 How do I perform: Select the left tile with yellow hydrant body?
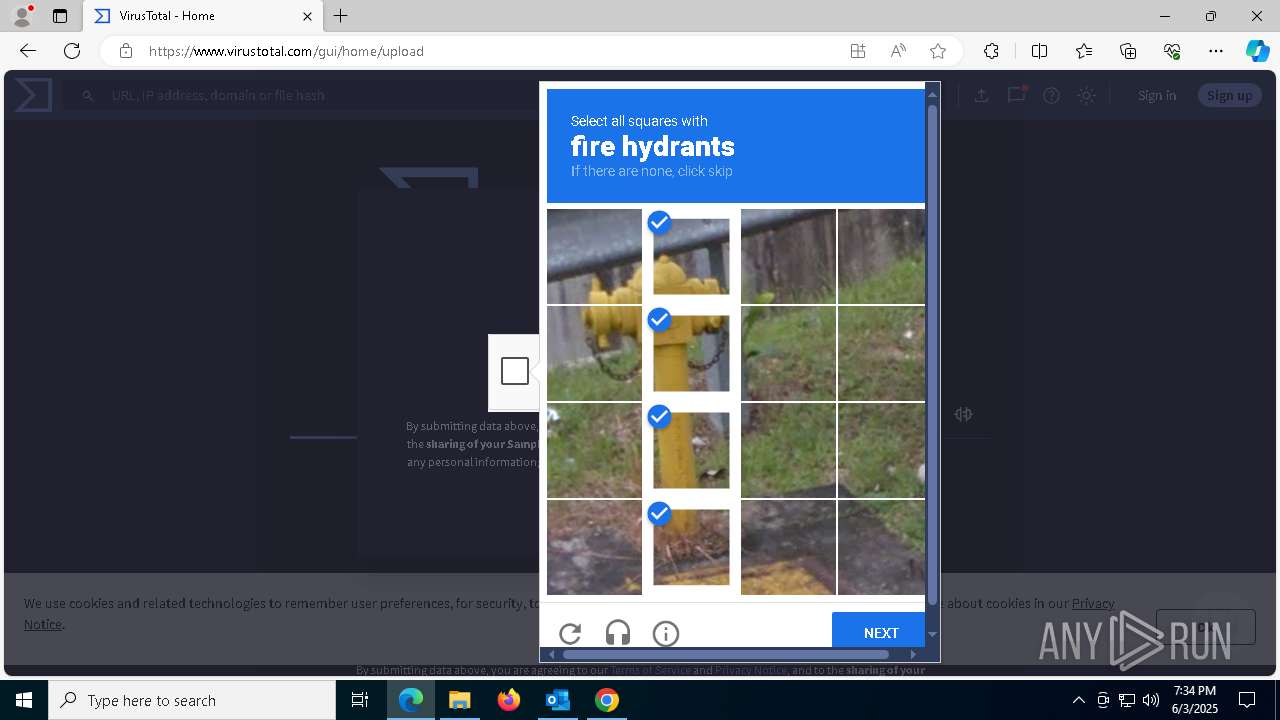594,353
